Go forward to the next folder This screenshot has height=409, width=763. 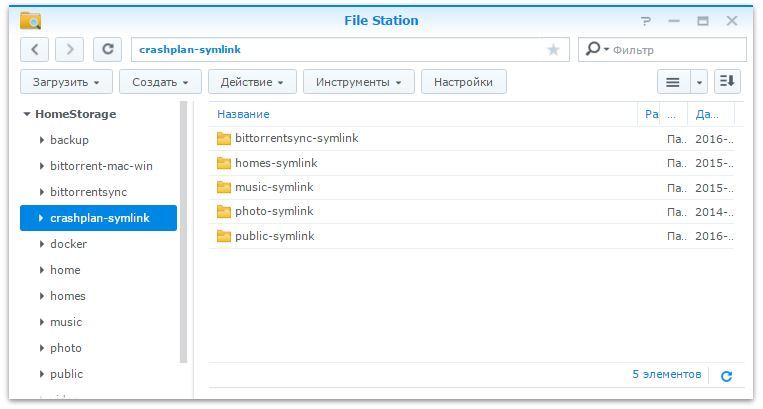coord(69,49)
